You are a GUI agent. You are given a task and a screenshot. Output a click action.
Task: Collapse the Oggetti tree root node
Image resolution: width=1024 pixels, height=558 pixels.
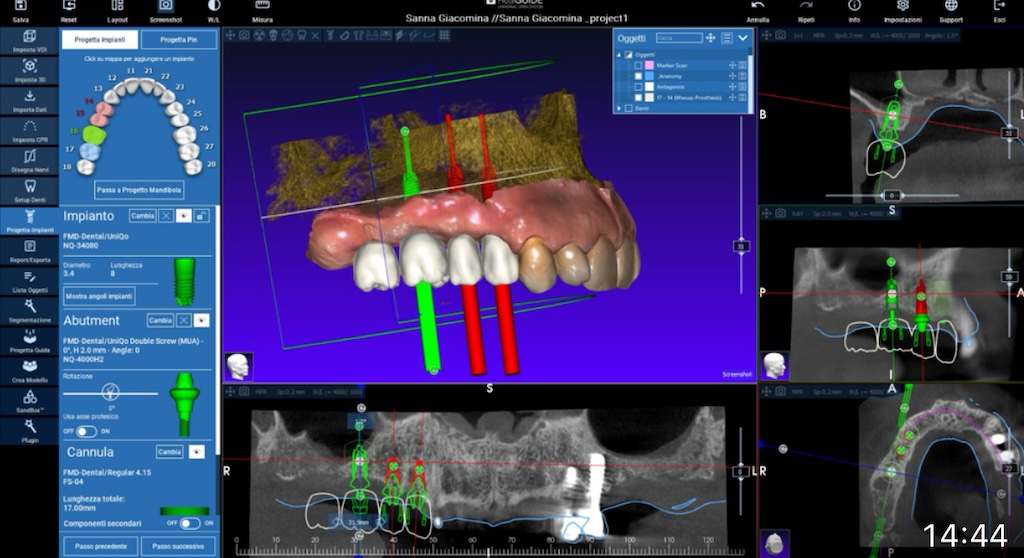[x=619, y=54]
